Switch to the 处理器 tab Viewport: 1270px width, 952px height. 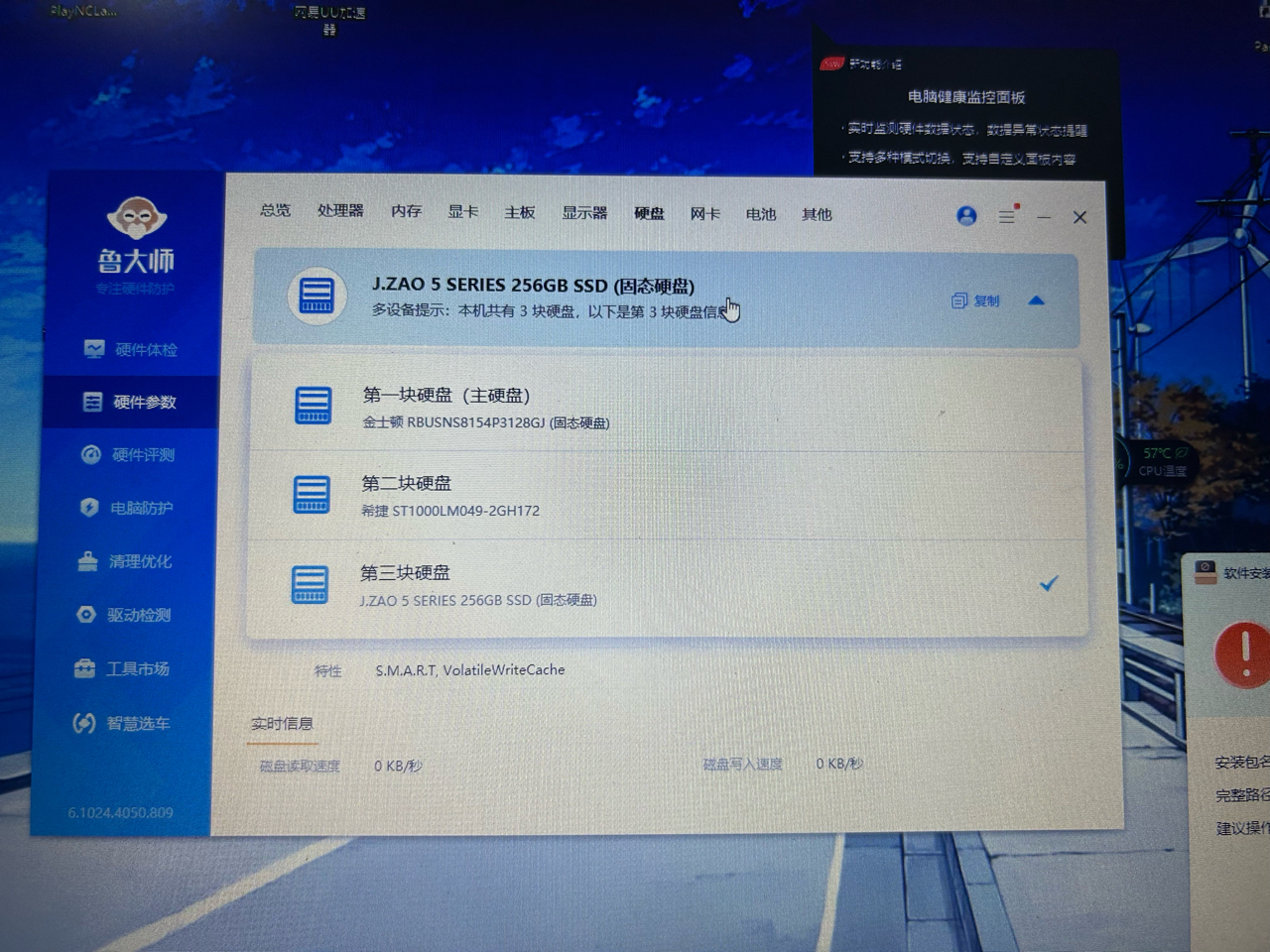click(x=340, y=210)
